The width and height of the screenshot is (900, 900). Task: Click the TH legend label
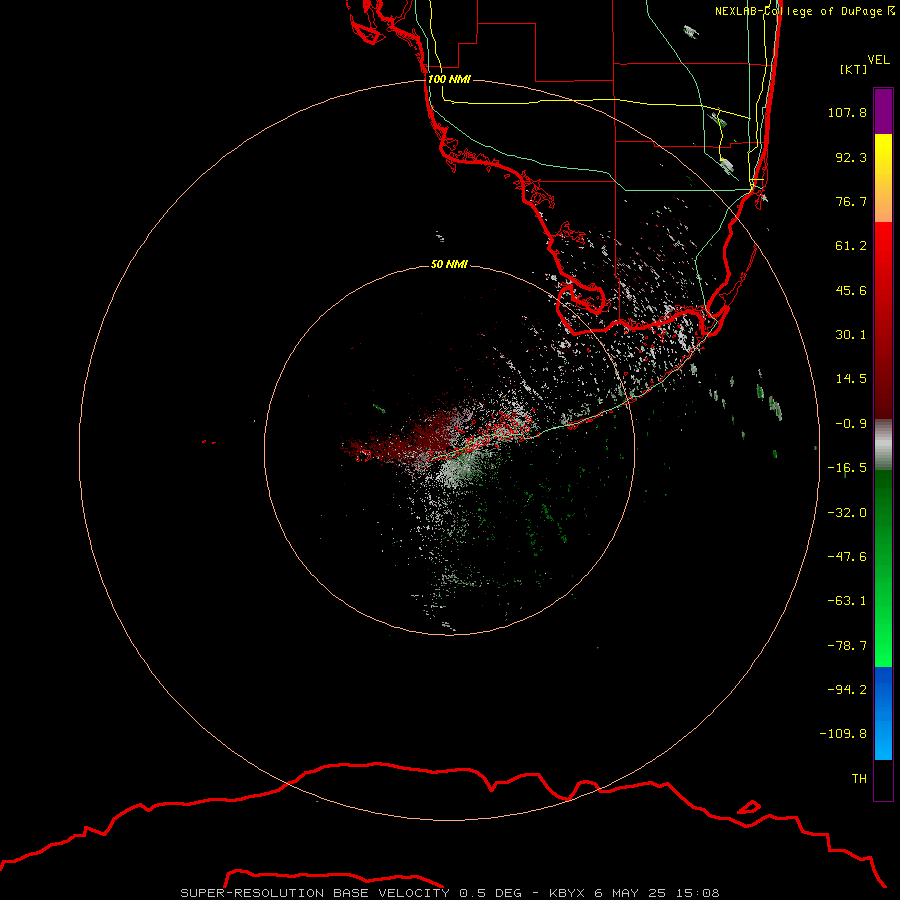[859, 779]
